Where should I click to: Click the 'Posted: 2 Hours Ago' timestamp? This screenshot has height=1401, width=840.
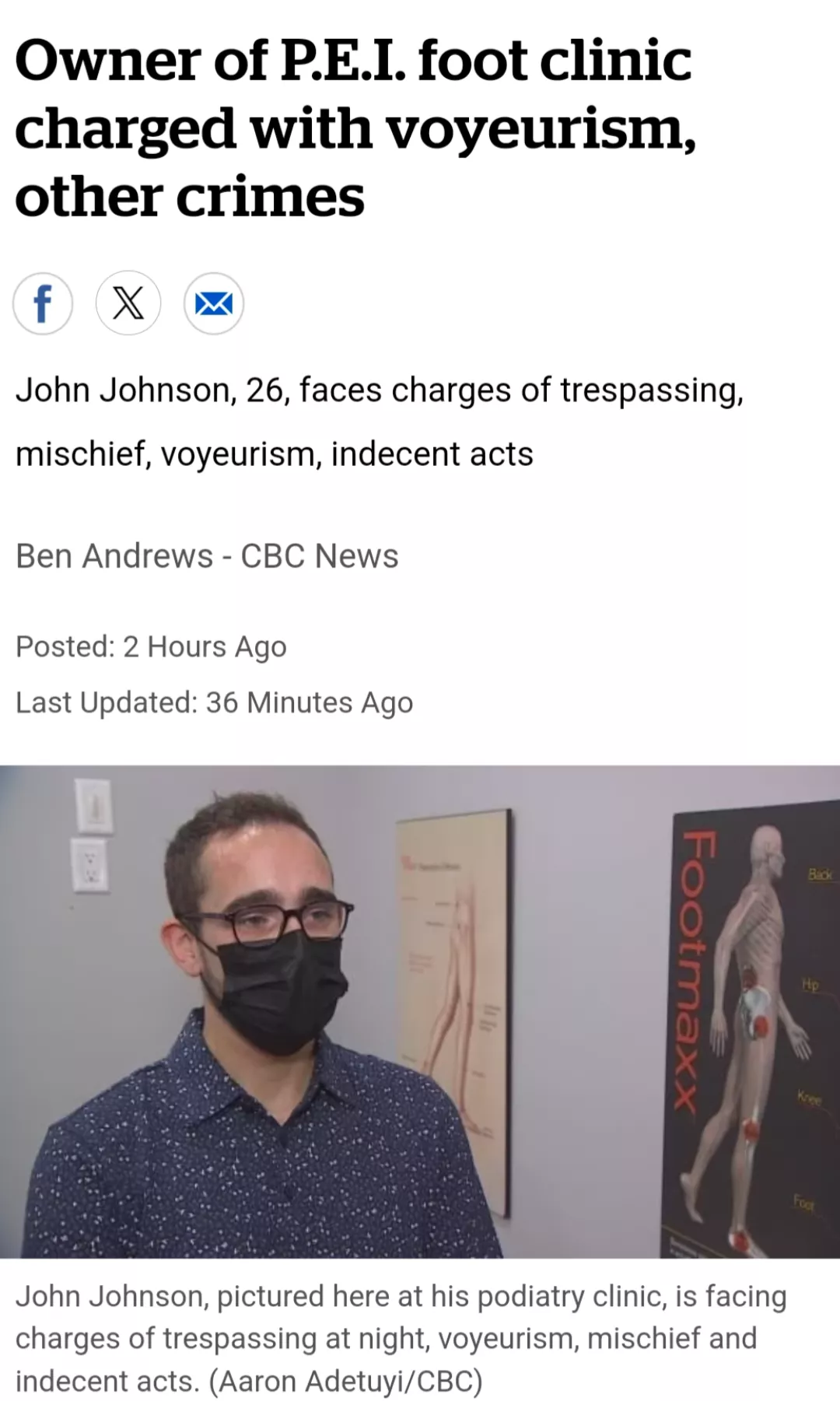(x=152, y=647)
